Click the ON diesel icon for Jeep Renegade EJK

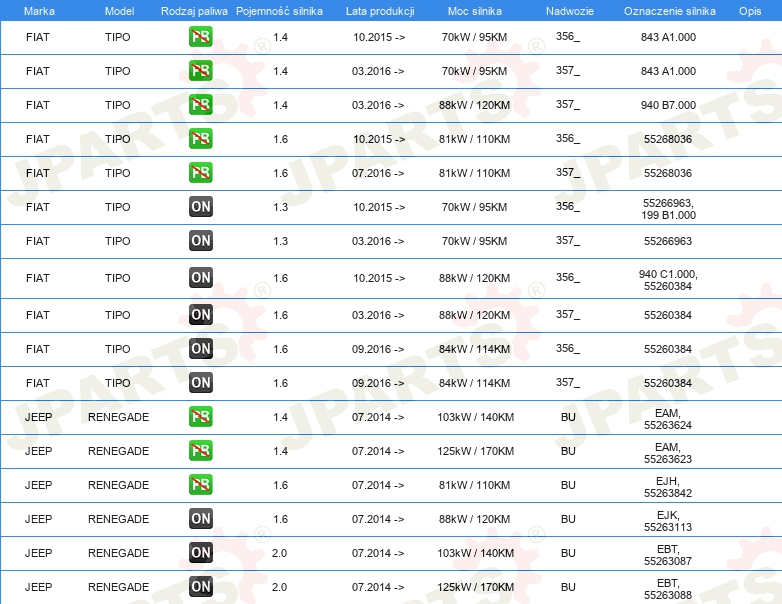point(200,519)
